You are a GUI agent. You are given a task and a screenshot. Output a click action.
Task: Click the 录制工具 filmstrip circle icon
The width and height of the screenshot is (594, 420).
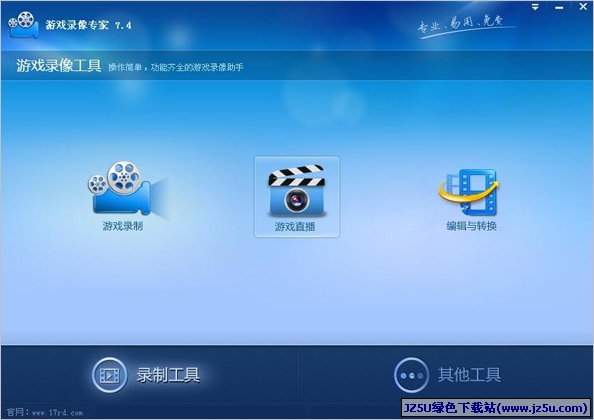[x=109, y=375]
